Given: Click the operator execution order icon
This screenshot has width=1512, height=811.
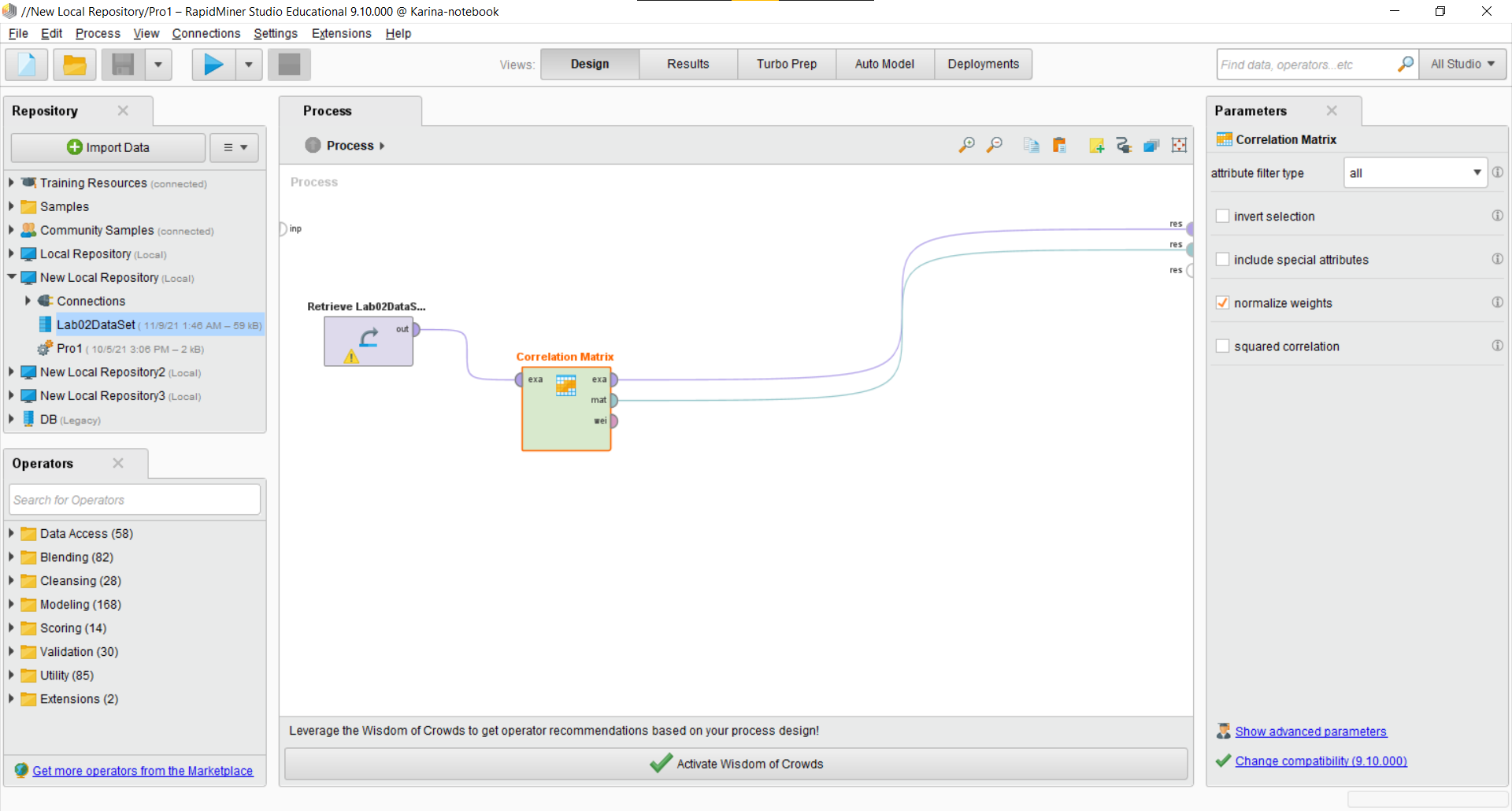Looking at the screenshot, I should (x=1151, y=145).
